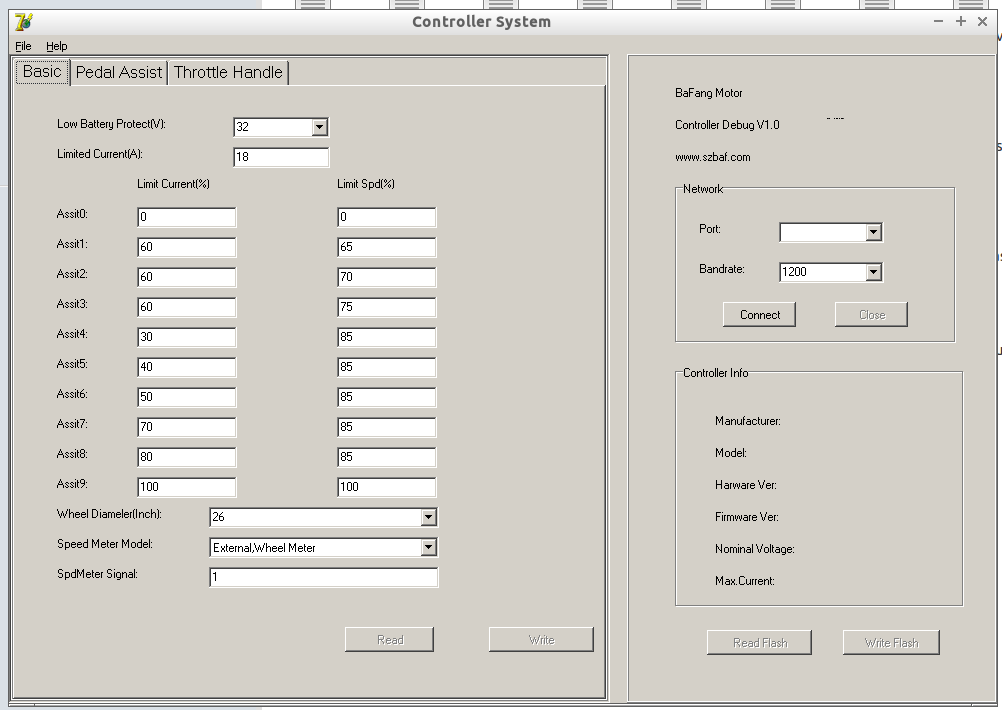Click the Model: label in Controller Info
This screenshot has height=710, width=1002.
pos(730,453)
